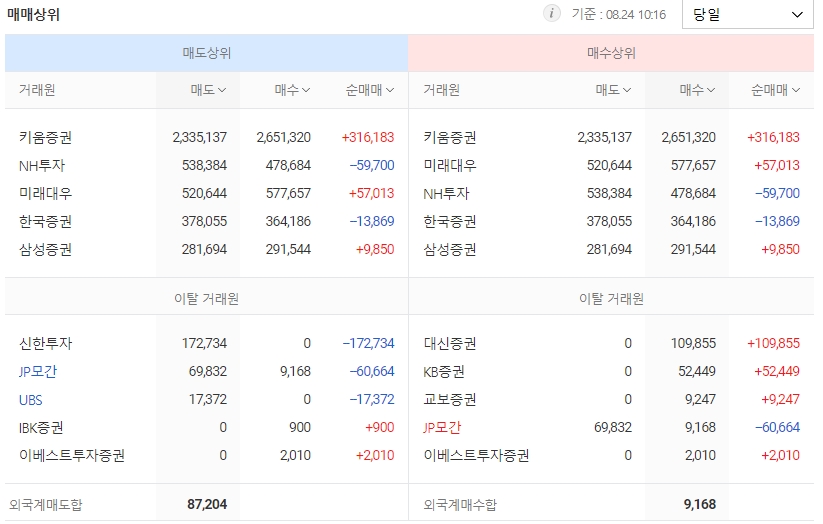Click 외국계매도합 total 87,204
This screenshot has height=524, width=823.
pyautogui.click(x=207, y=505)
